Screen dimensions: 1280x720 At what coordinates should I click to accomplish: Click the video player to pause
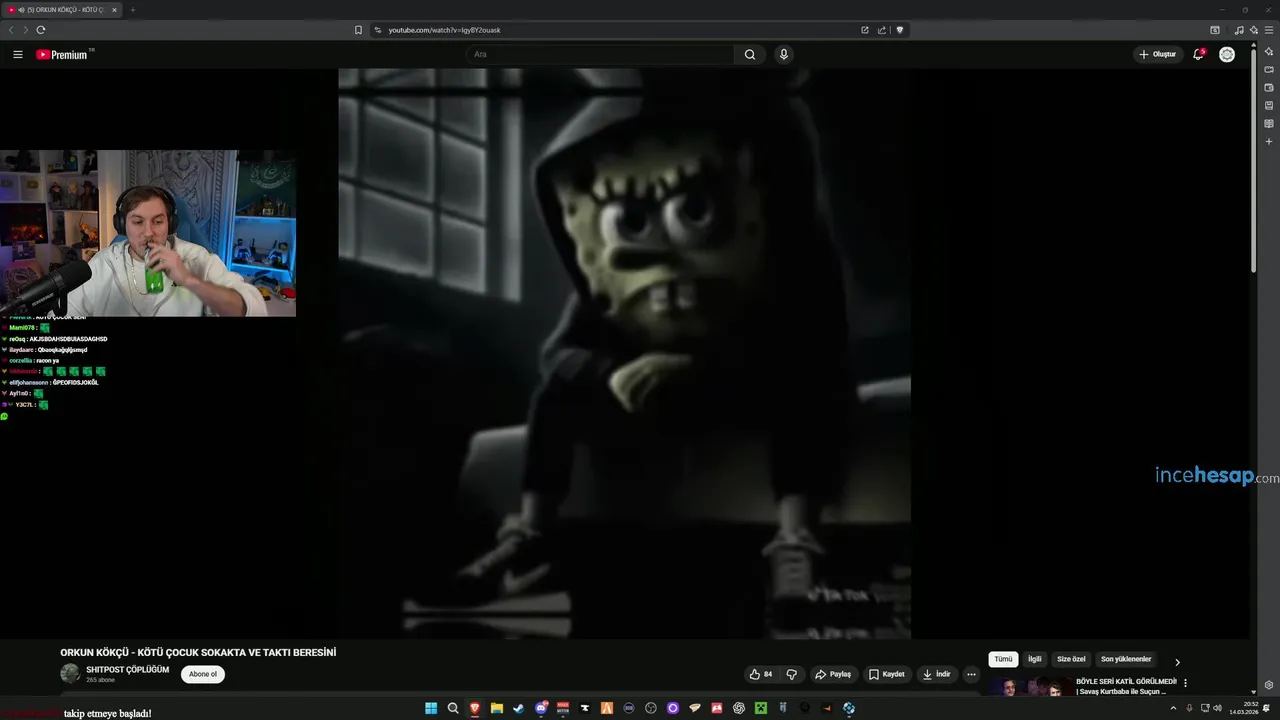pyautogui.click(x=624, y=353)
